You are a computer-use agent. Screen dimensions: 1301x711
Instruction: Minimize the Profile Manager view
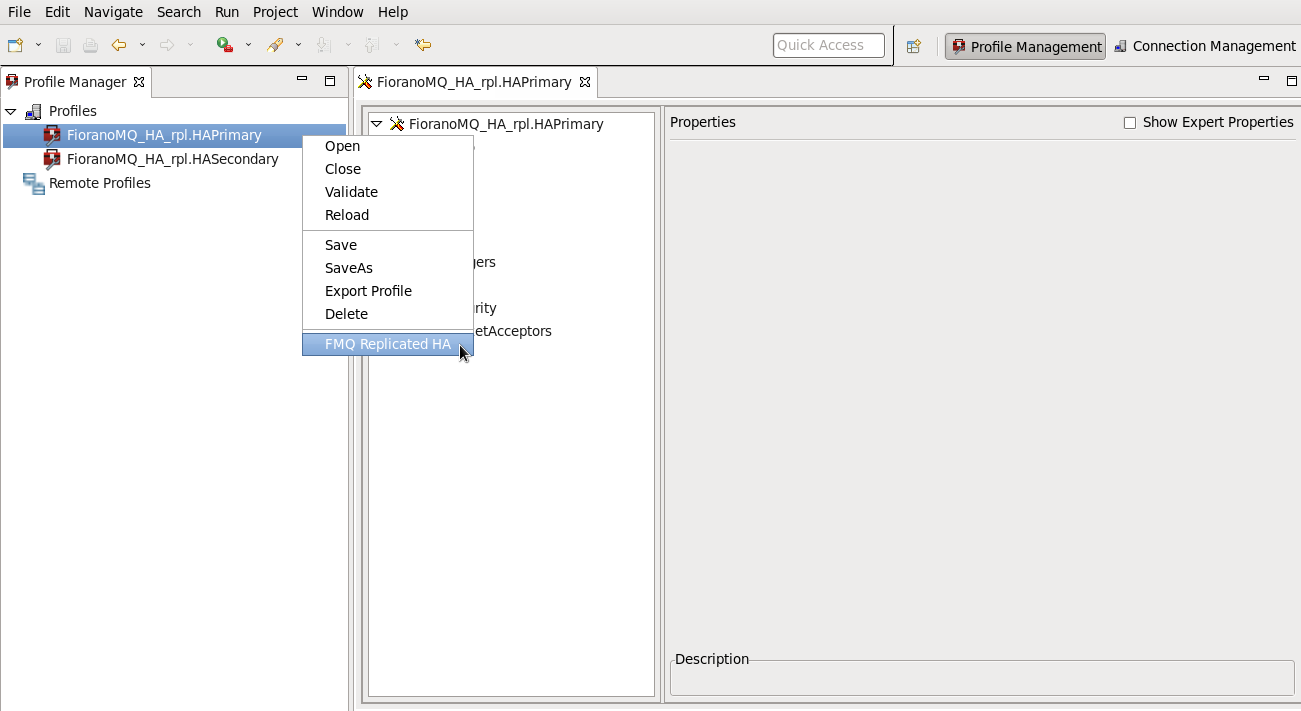[x=302, y=80]
